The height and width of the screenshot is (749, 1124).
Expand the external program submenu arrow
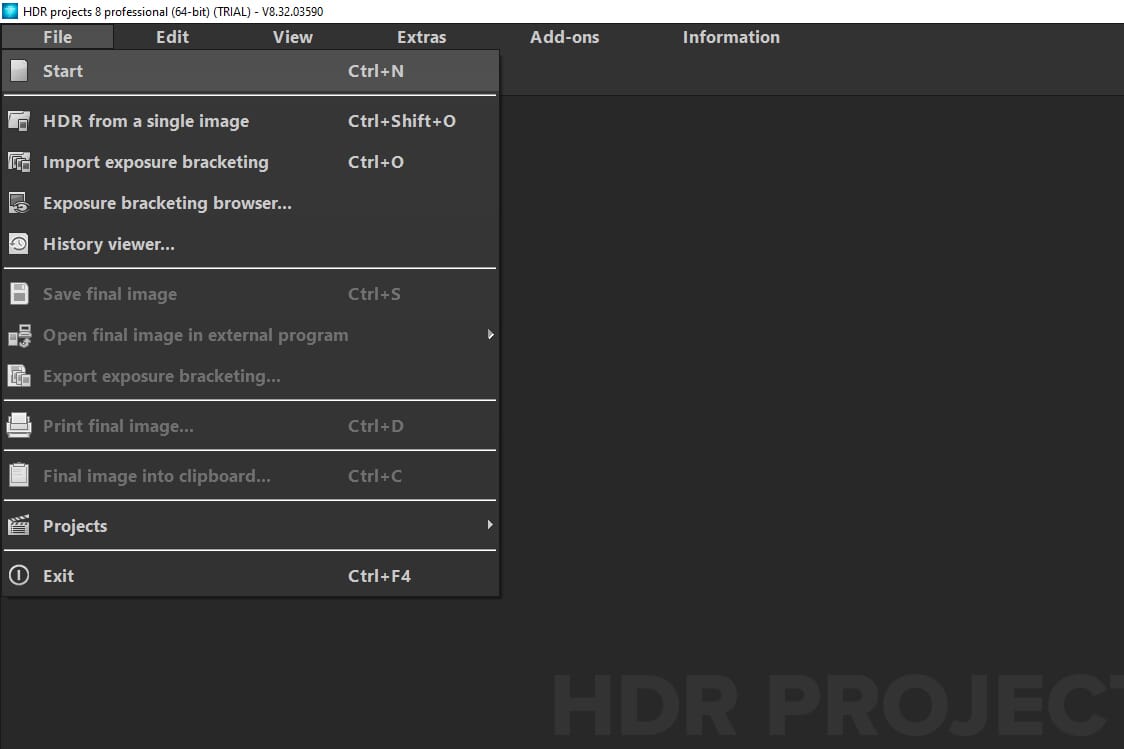pyautogui.click(x=490, y=335)
